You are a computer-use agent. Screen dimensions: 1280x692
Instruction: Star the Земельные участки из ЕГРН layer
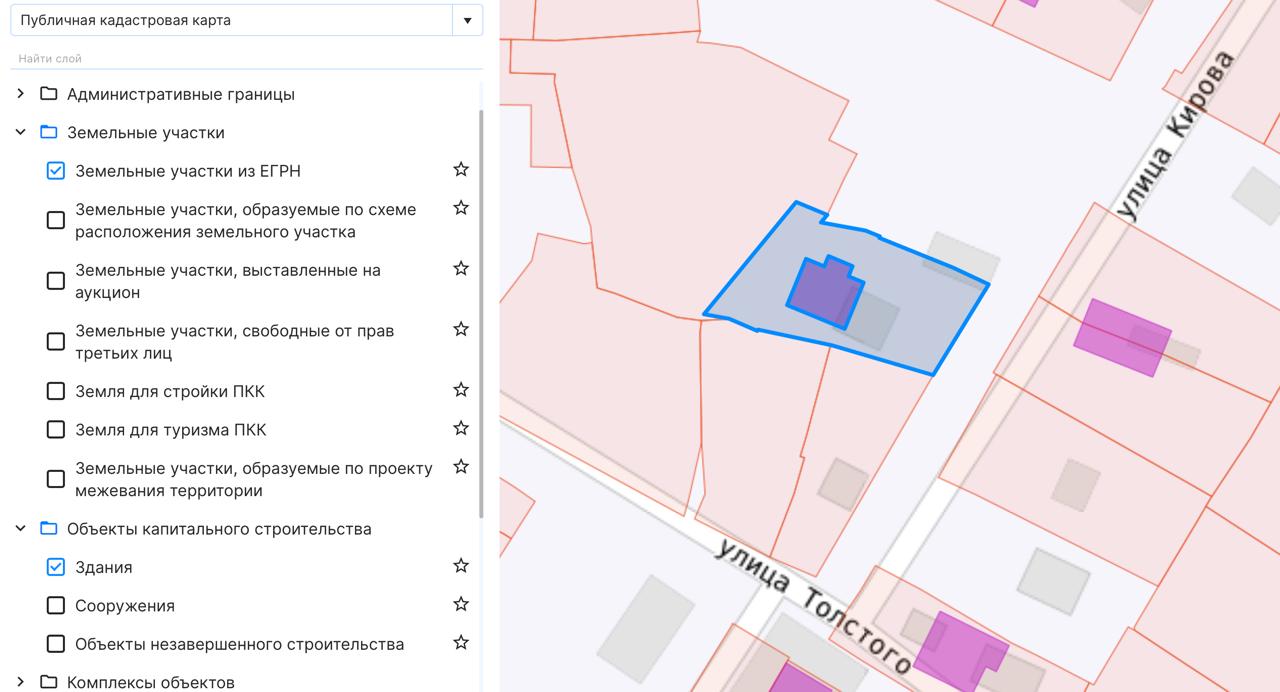coord(461,170)
